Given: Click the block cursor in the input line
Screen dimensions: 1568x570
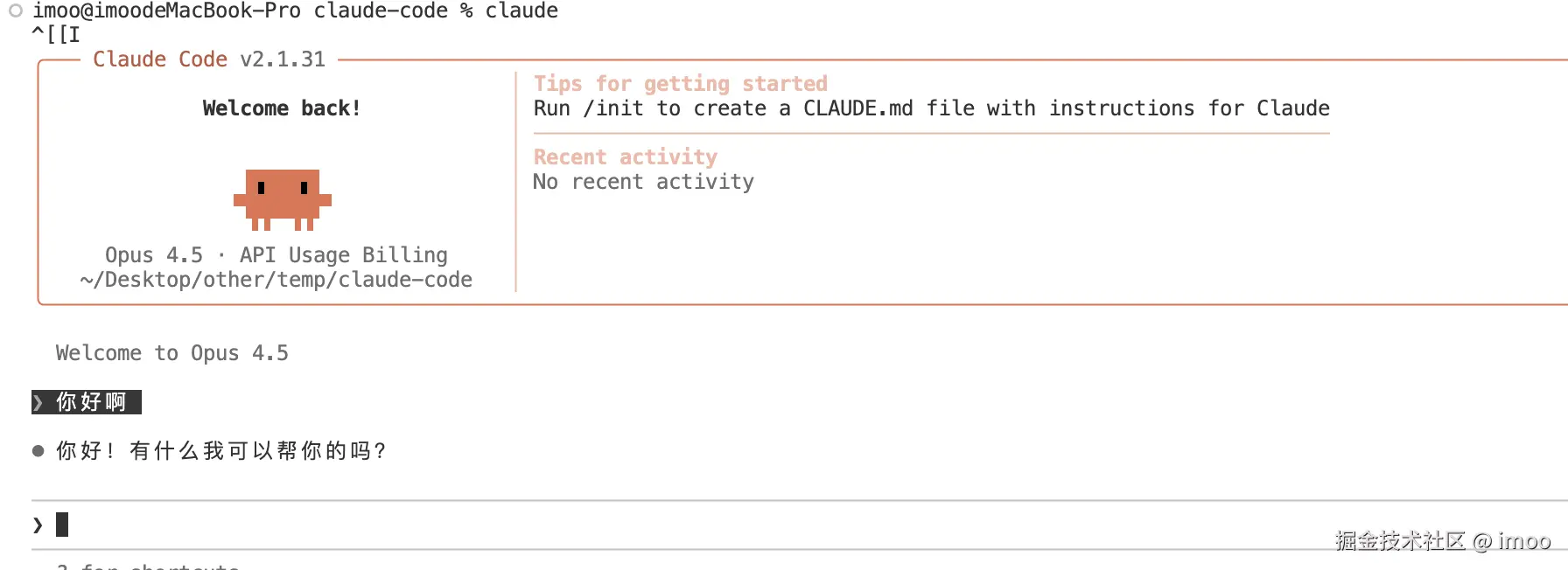Looking at the screenshot, I should coord(62,525).
